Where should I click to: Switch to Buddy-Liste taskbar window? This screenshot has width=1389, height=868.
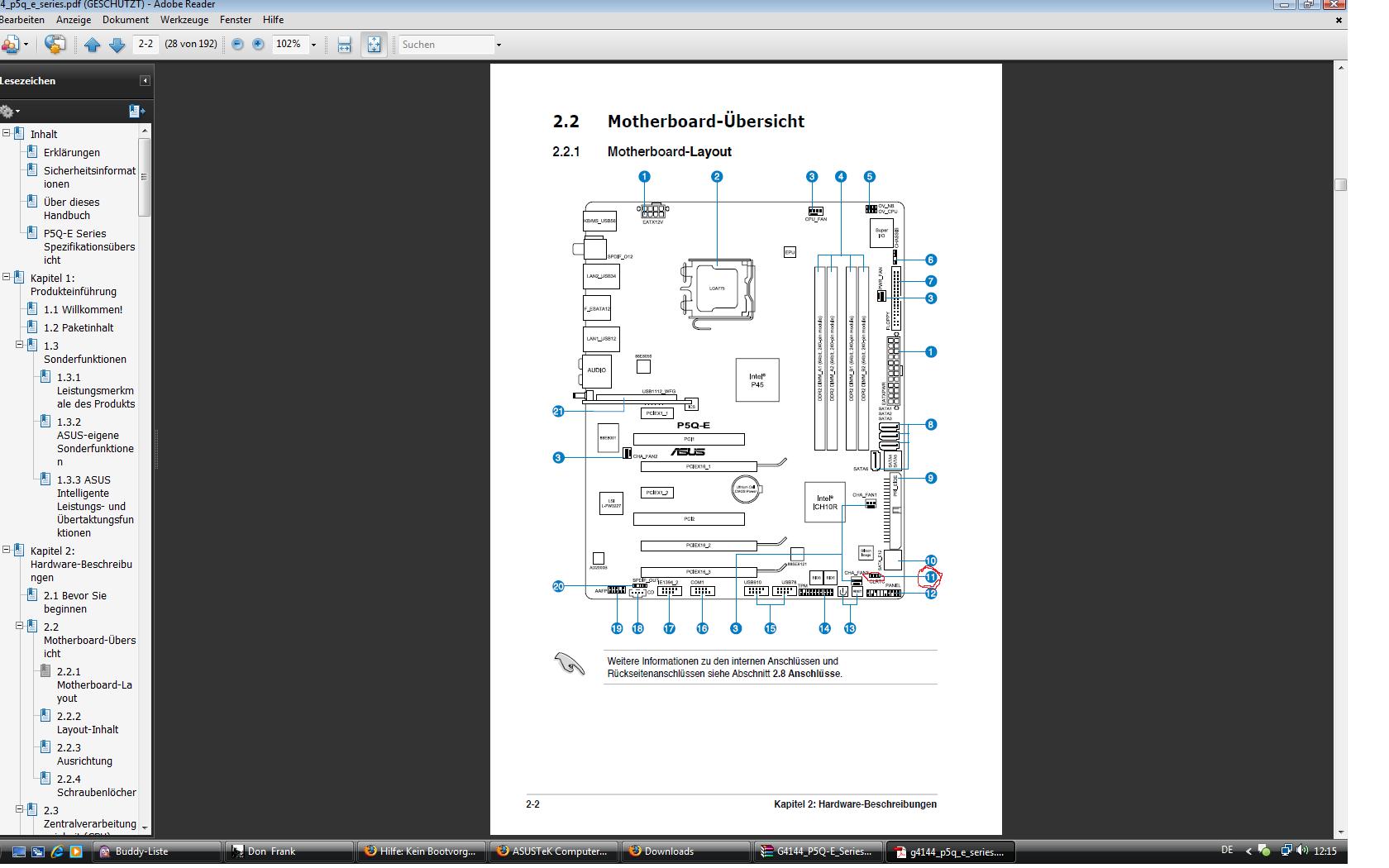(157, 851)
